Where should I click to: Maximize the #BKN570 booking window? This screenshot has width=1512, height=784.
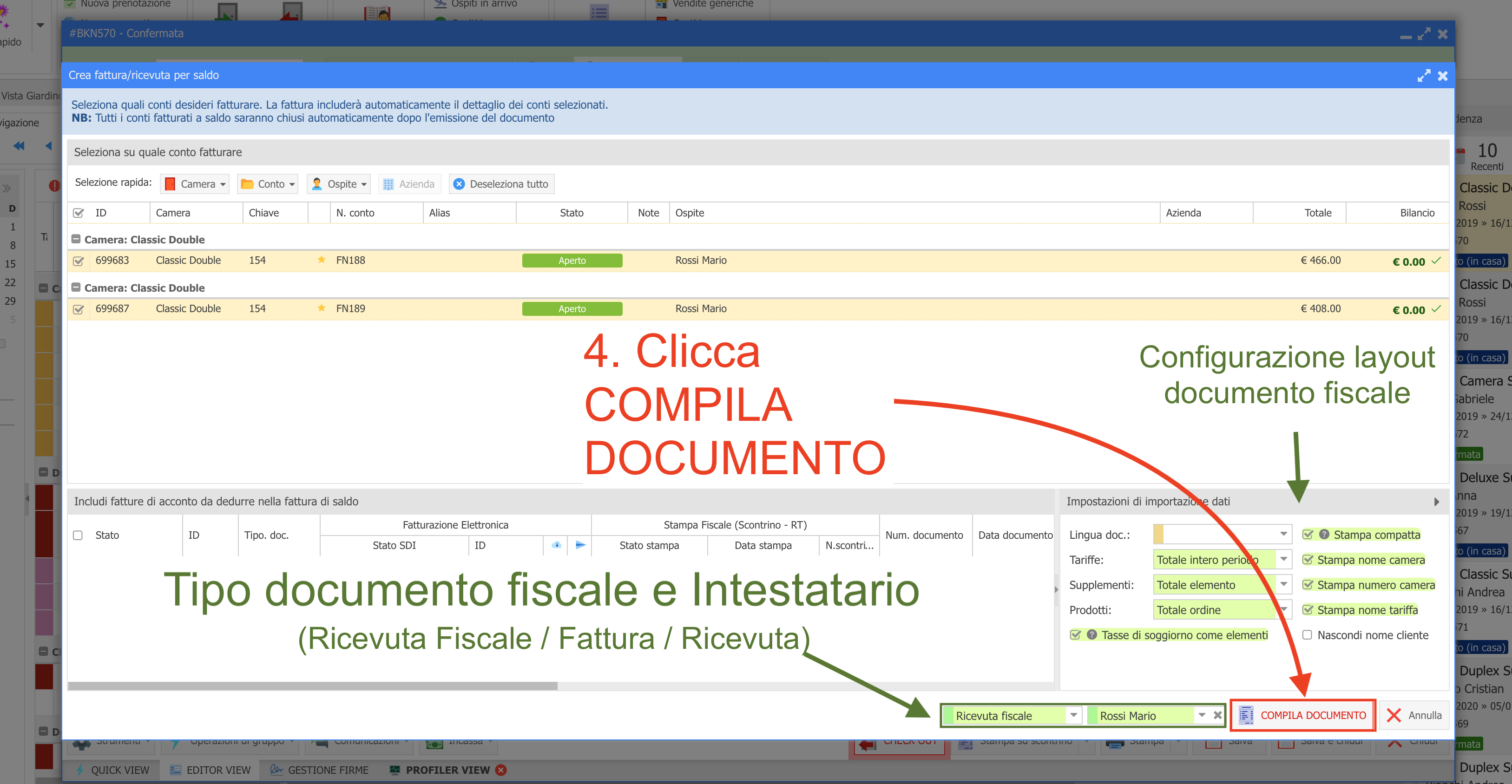1423,34
